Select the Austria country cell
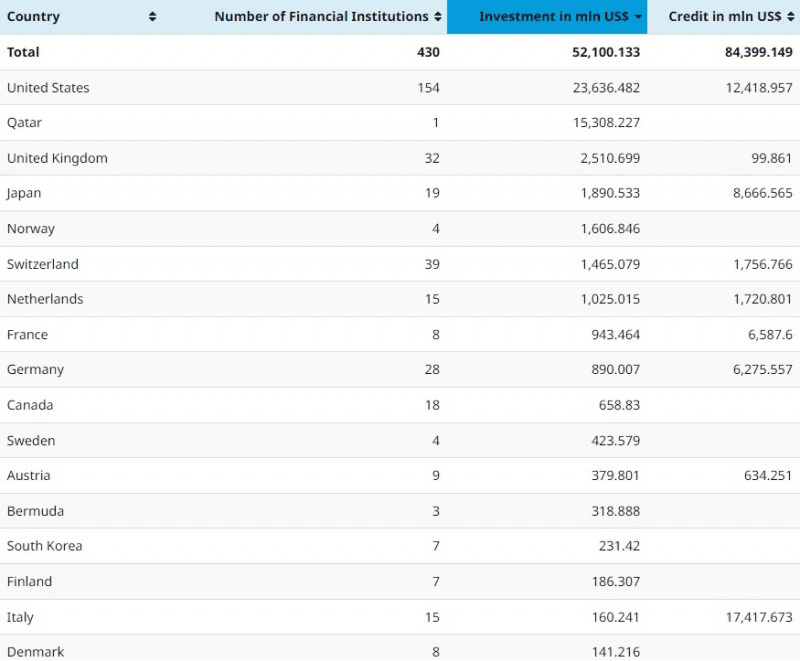 29,476
